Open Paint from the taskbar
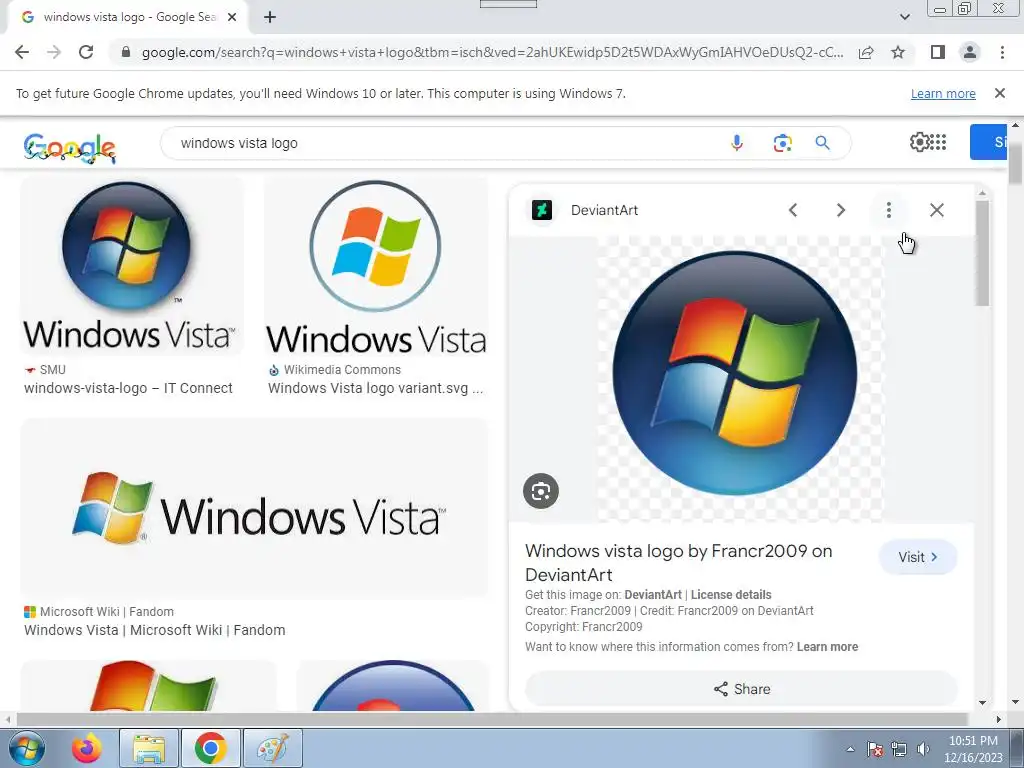Viewport: 1024px width, 768px height. click(273, 748)
